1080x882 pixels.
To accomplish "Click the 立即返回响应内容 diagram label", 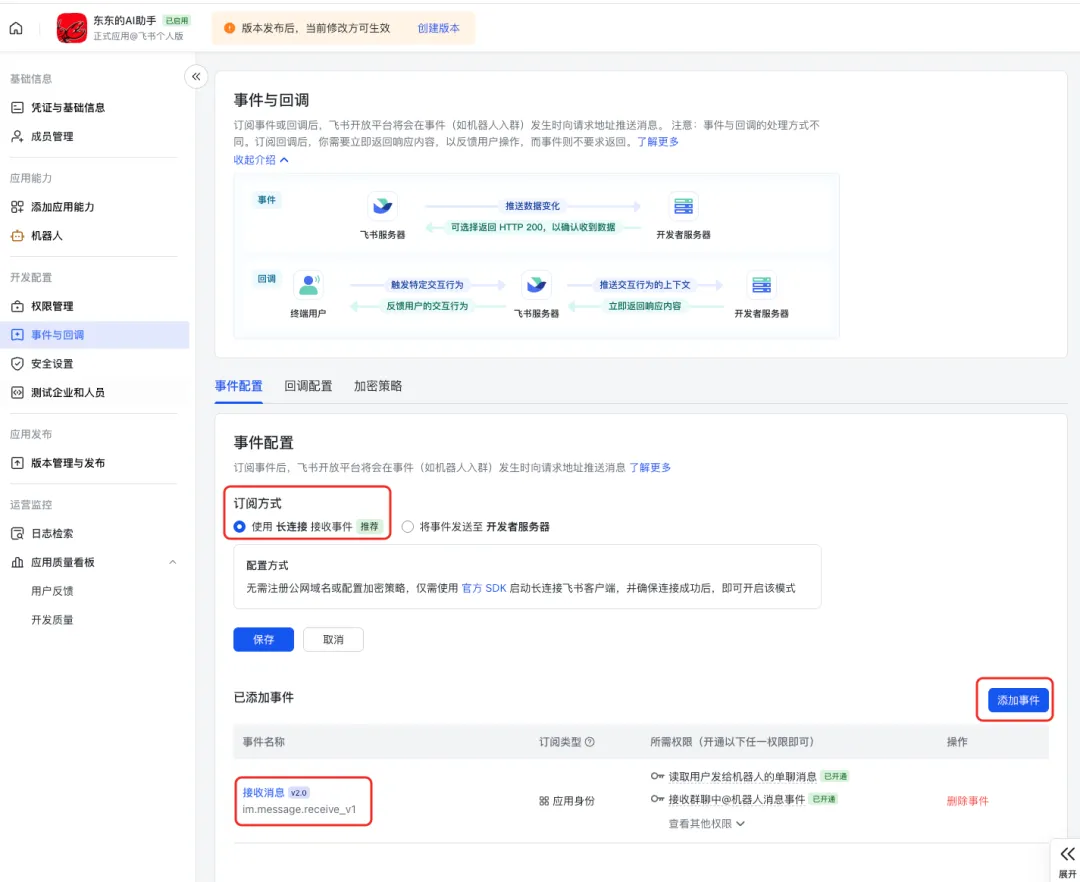I will tap(644, 306).
